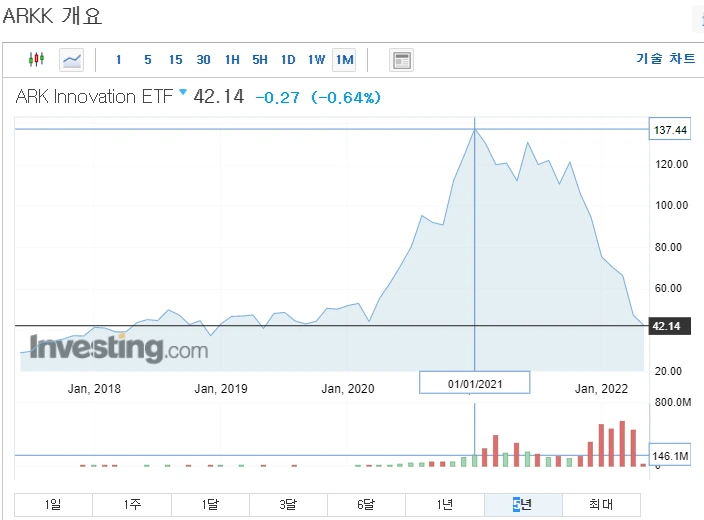This screenshot has height=520, width=704.
Task: Switch to candlestick chart type
Action: pyautogui.click(x=36, y=59)
